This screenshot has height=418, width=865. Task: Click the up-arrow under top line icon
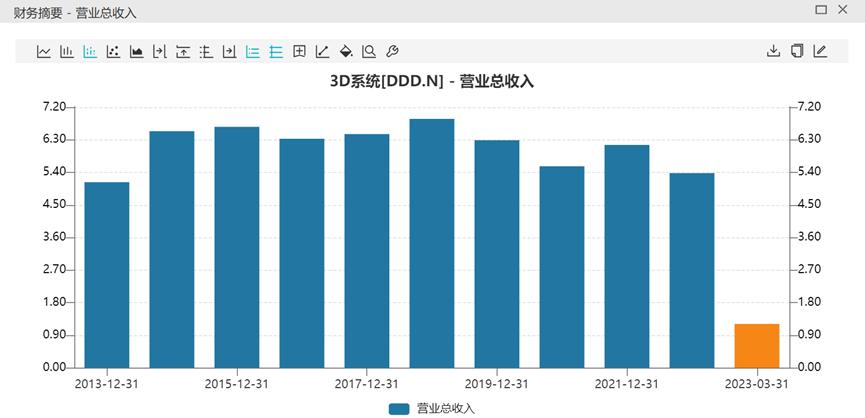[x=183, y=52]
